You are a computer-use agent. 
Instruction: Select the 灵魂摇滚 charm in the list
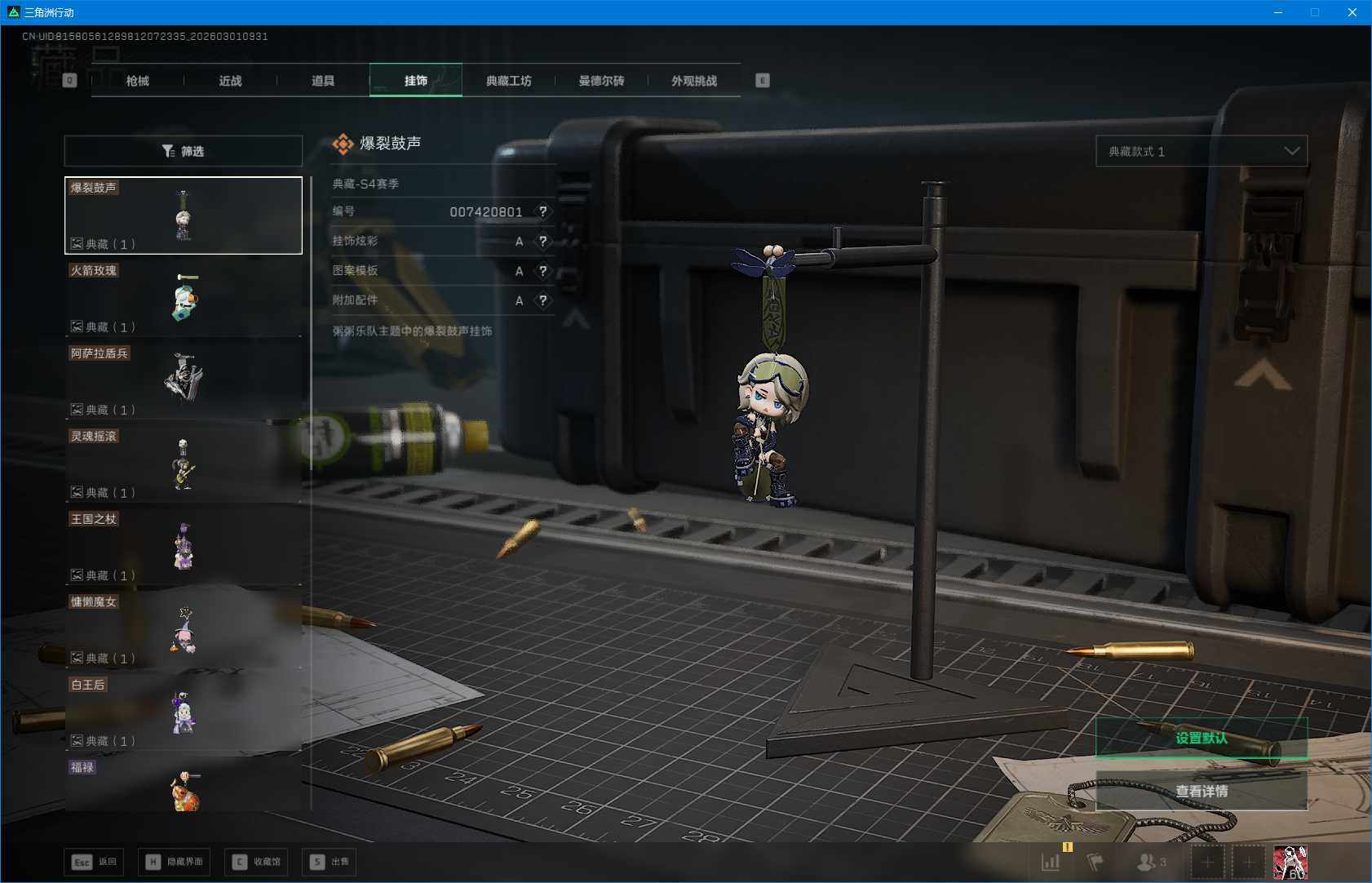[x=184, y=464]
